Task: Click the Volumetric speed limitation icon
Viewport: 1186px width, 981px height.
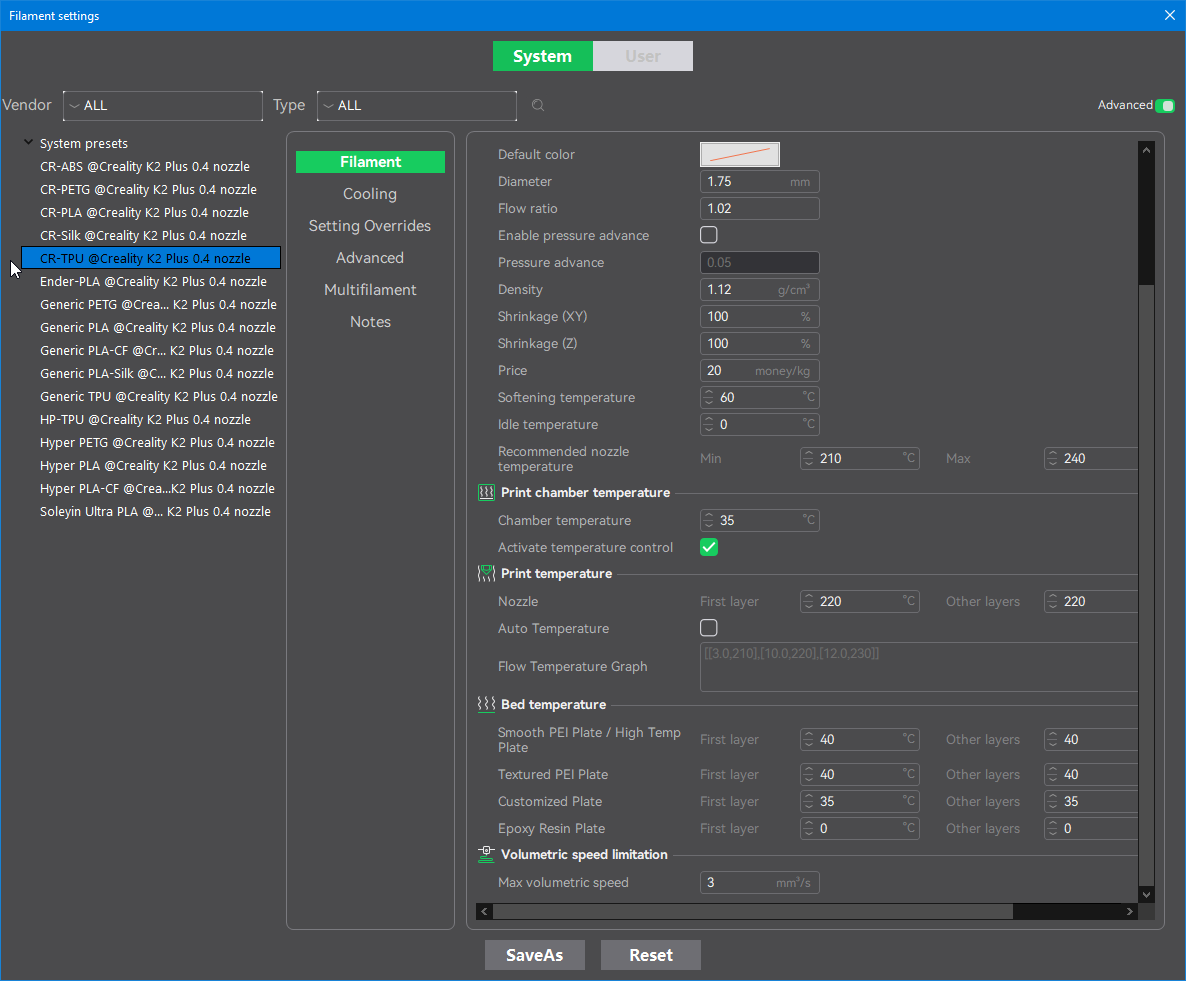Action: click(x=486, y=854)
